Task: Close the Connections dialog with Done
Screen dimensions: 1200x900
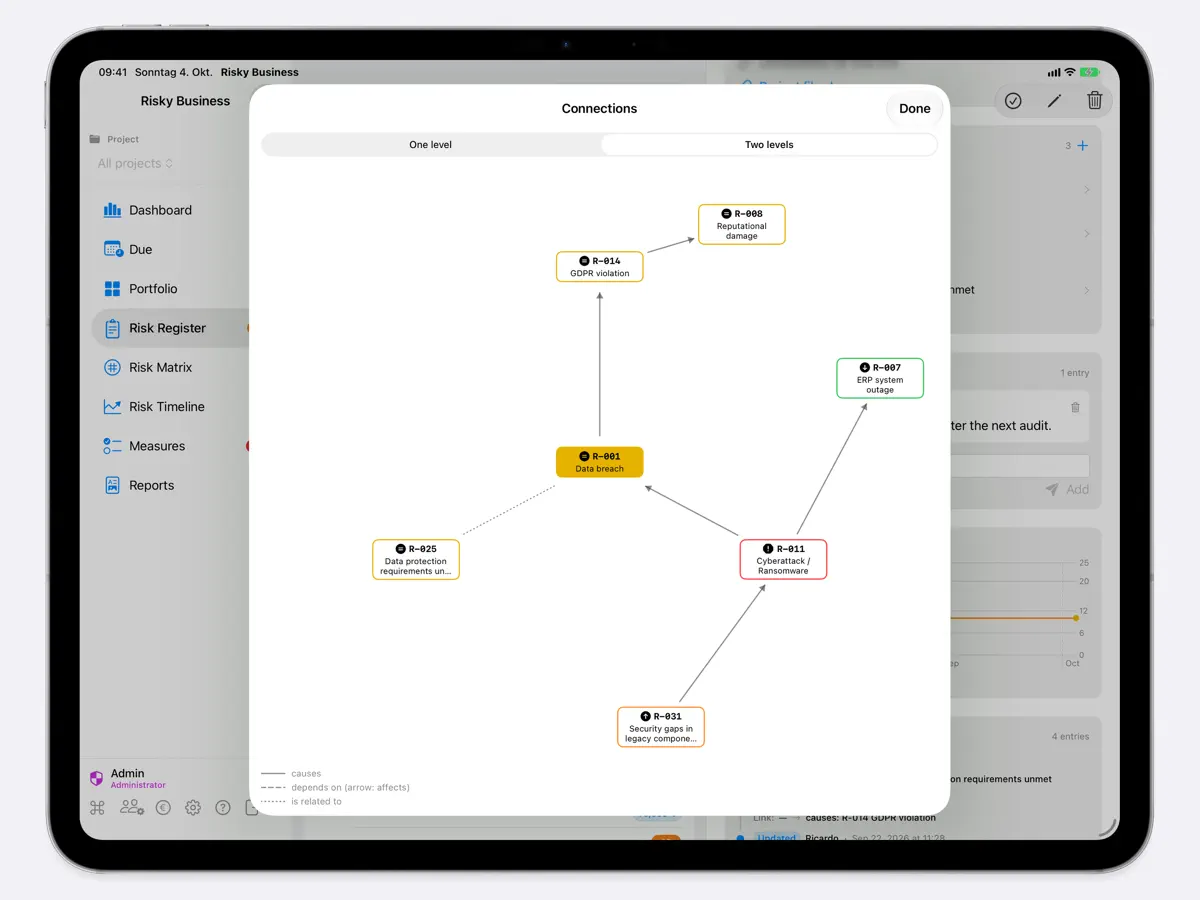Action: [x=914, y=109]
